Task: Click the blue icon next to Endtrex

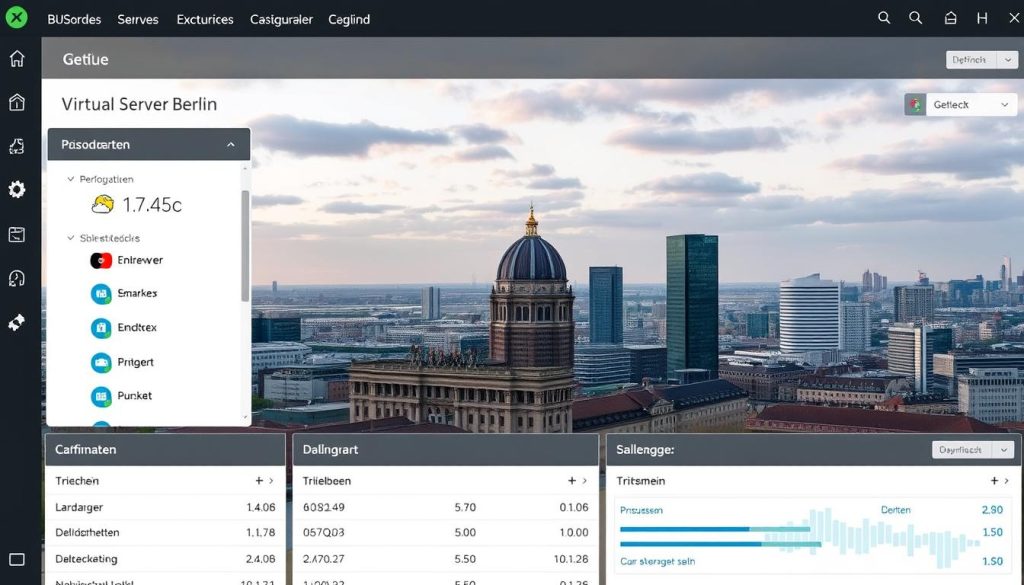Action: click(x=101, y=328)
